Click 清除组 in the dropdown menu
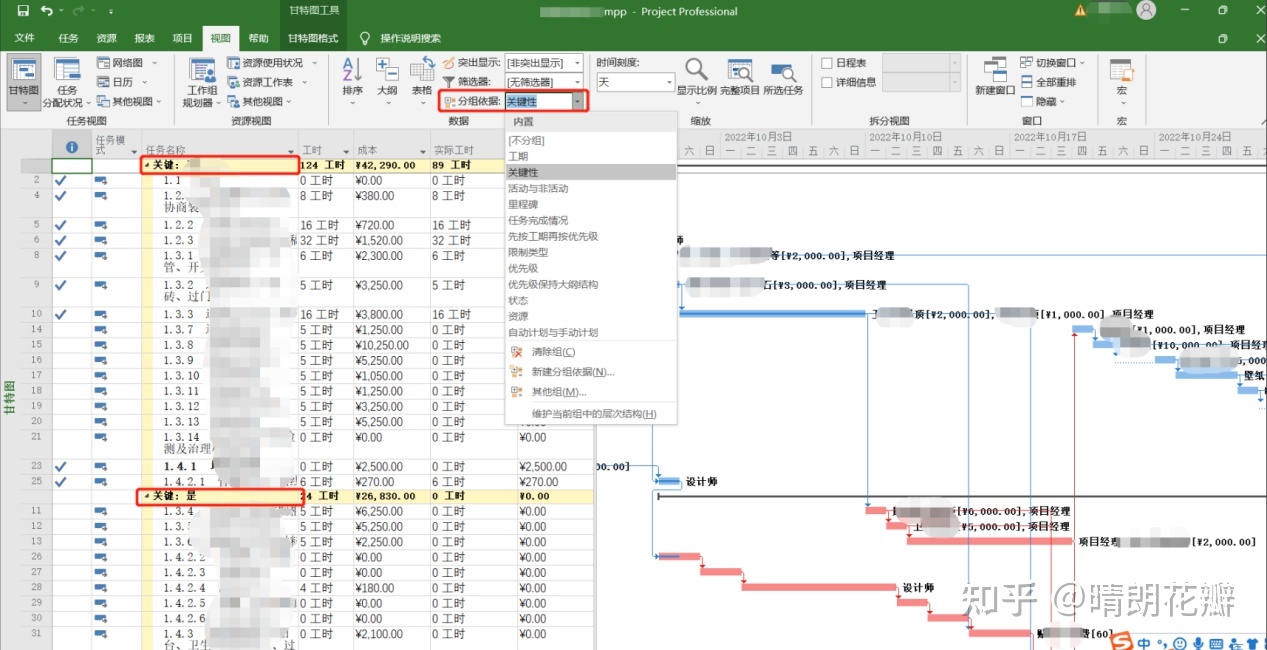This screenshot has width=1267, height=650. pyautogui.click(x=553, y=352)
